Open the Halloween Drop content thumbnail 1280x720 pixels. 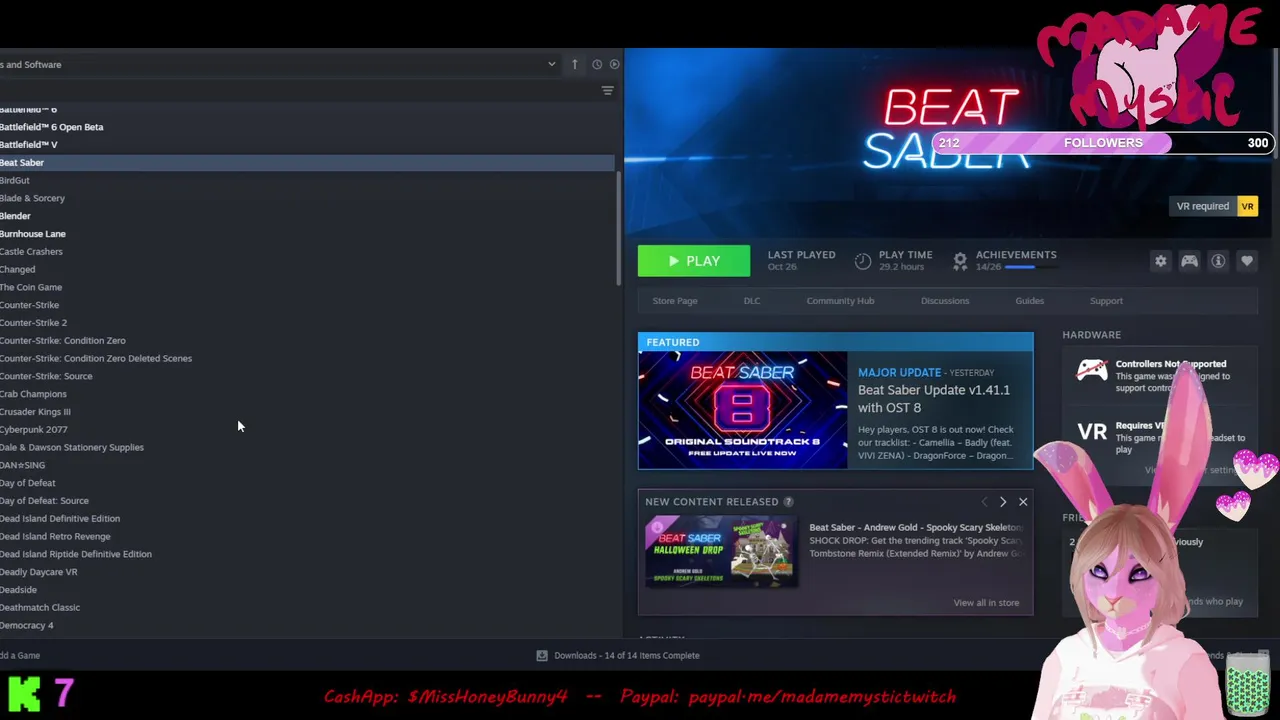tap(721, 551)
